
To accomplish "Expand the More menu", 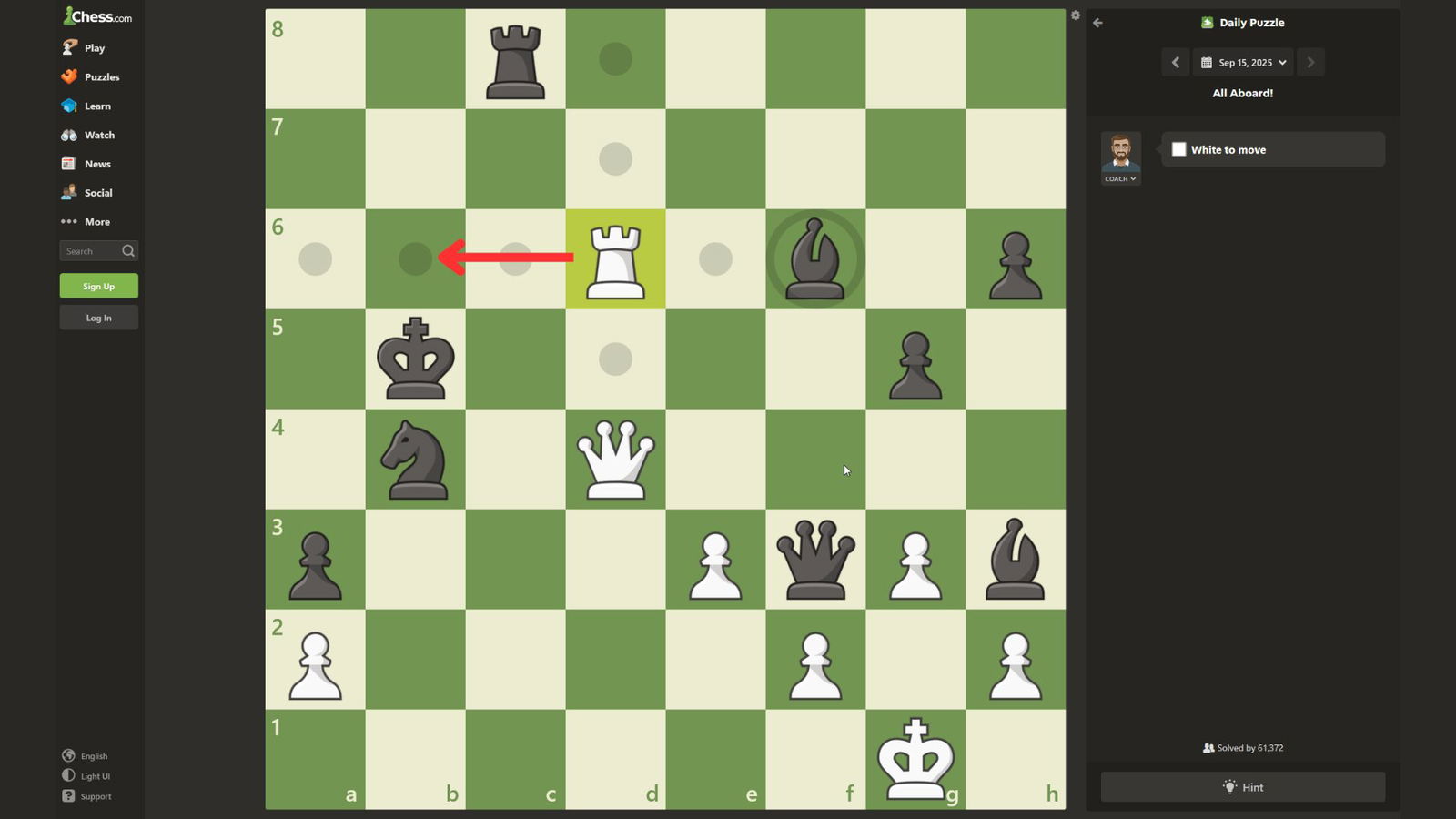I will [x=86, y=222].
